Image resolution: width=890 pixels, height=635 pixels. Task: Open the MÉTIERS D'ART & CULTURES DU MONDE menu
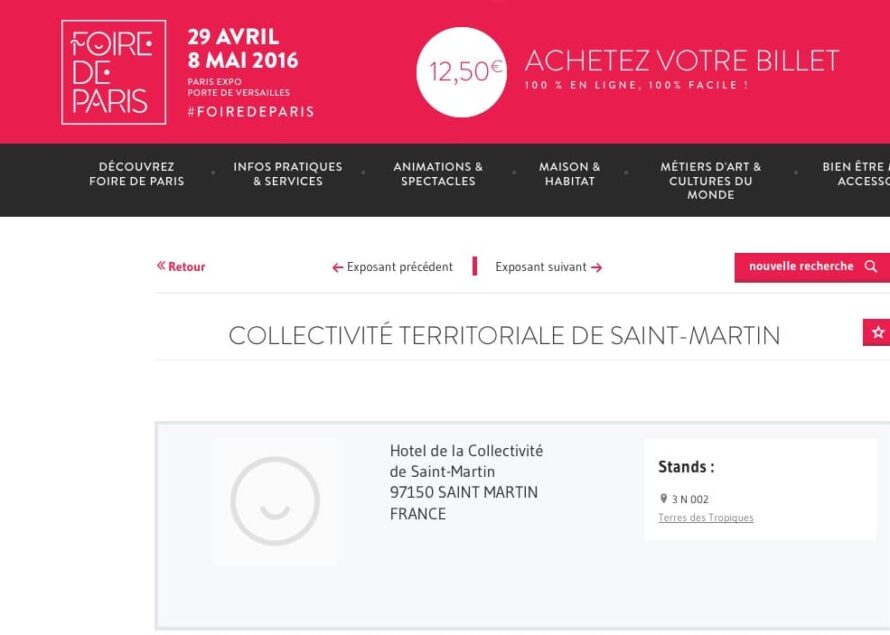click(710, 180)
